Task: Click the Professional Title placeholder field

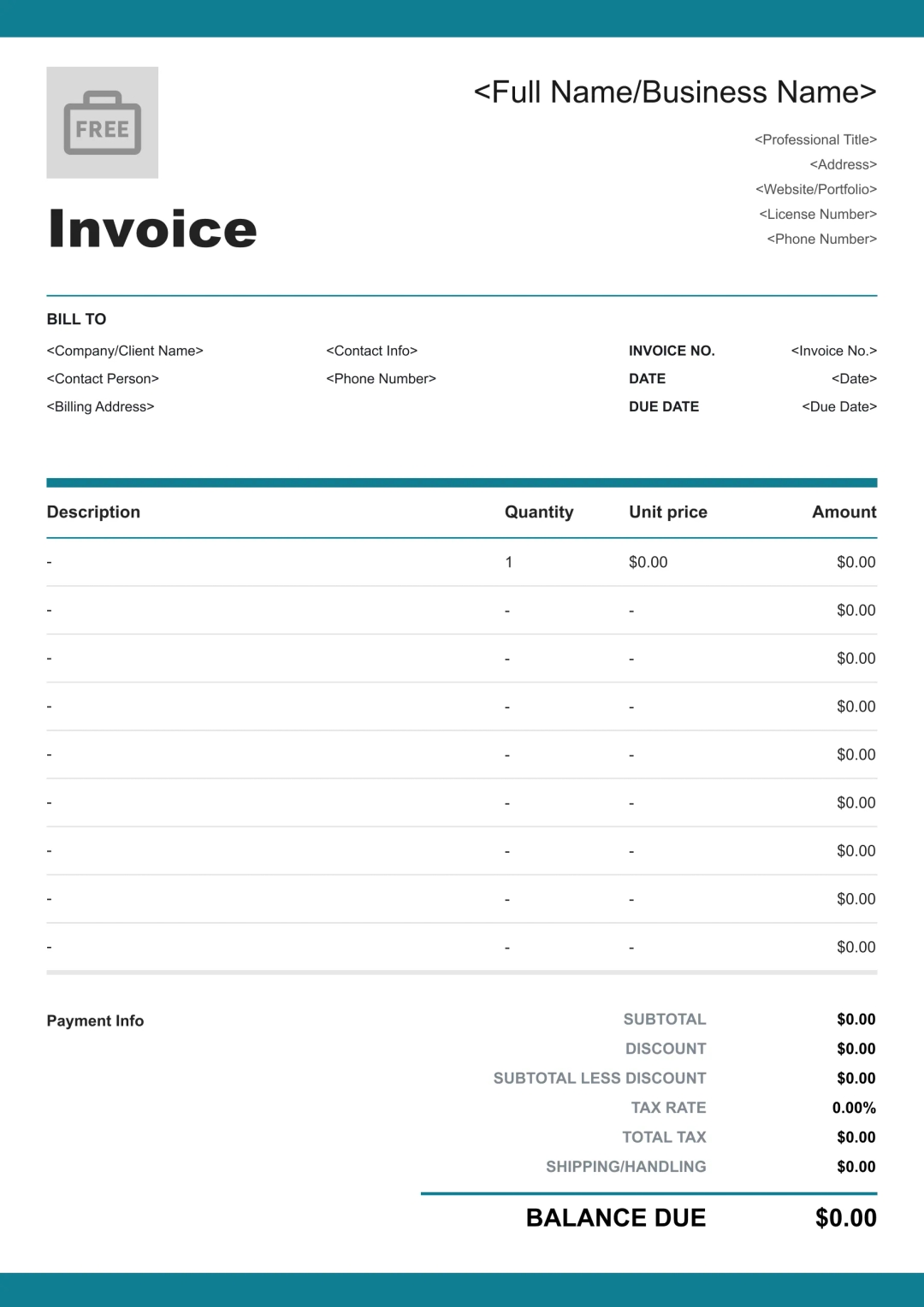Action: pos(815,139)
